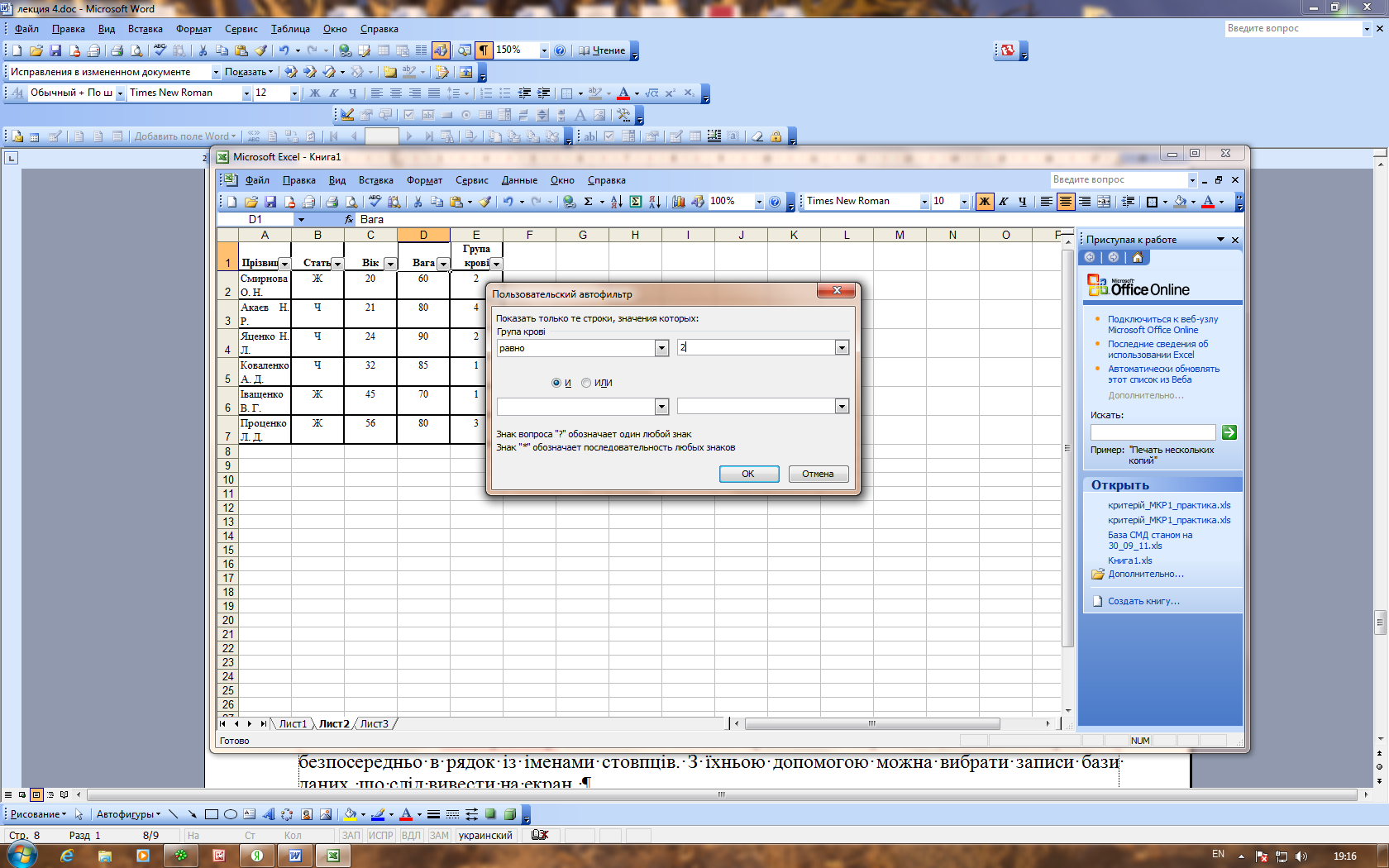Click Word's Columns toolbar icon

(421, 50)
